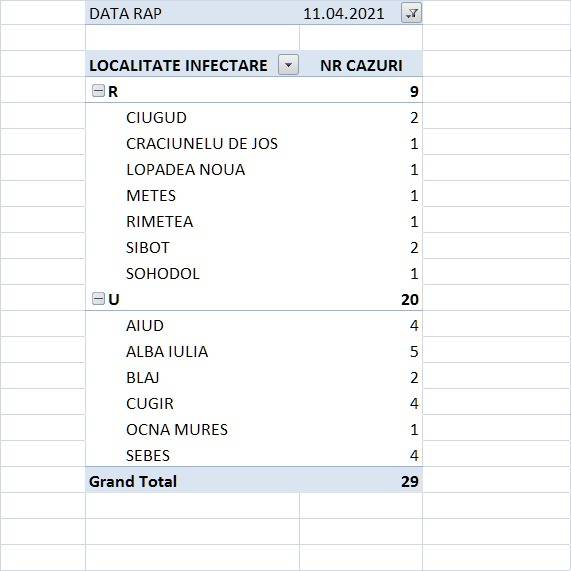Select the METES cell

(x=151, y=196)
